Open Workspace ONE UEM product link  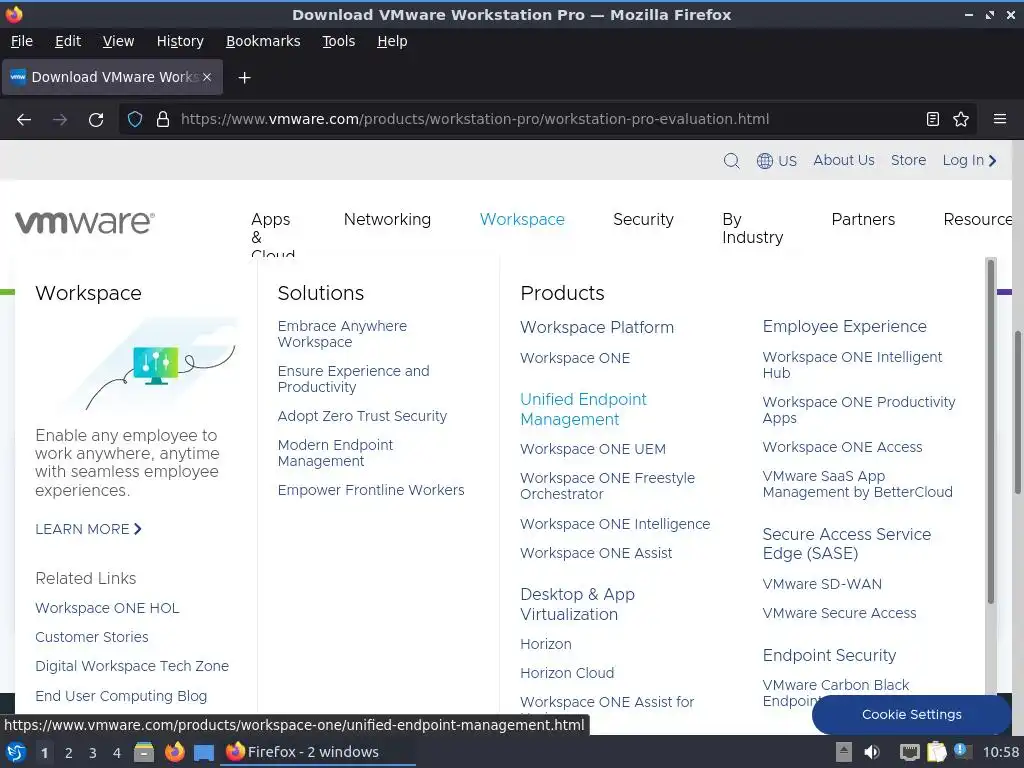(x=593, y=449)
